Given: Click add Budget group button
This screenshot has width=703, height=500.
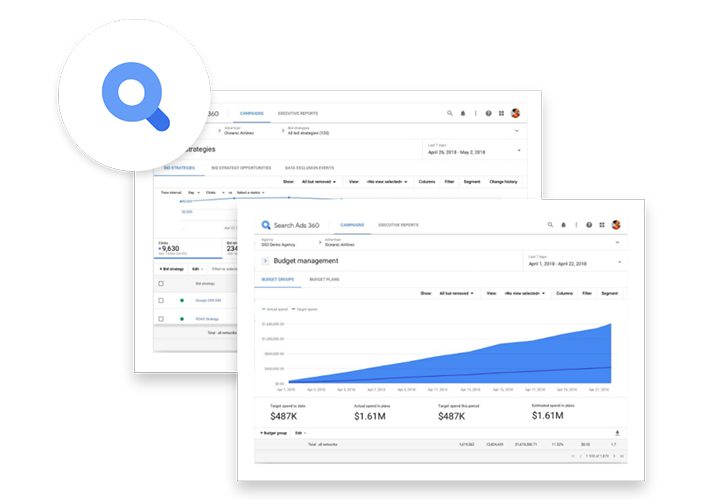Looking at the screenshot, I should tap(273, 433).
